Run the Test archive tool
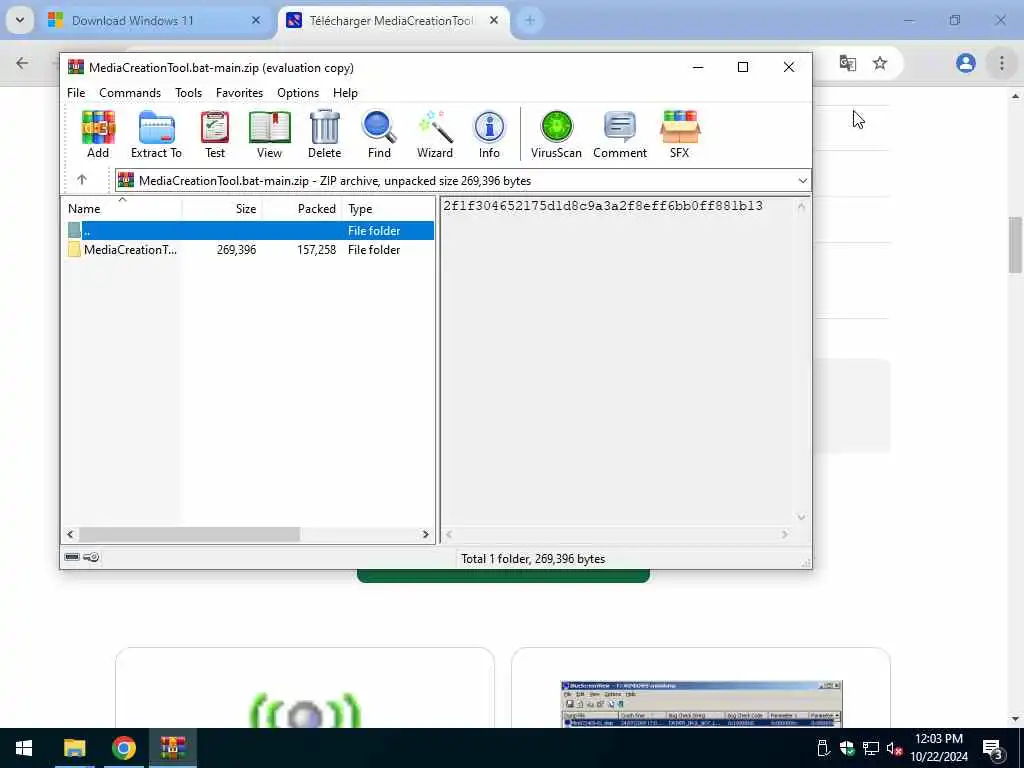 click(x=215, y=135)
